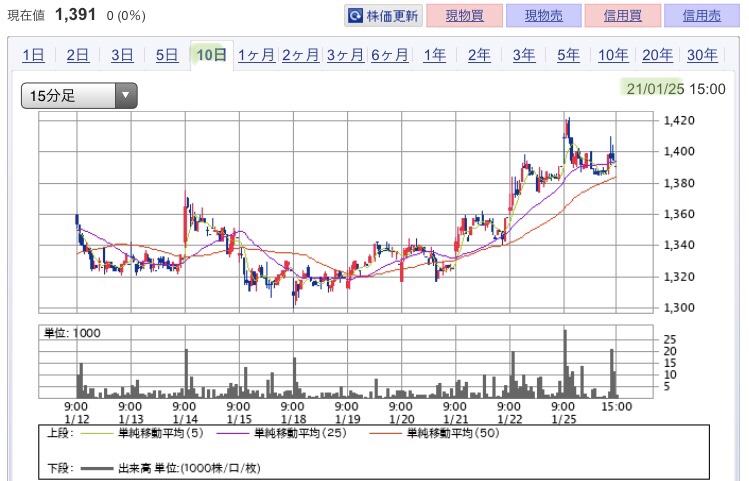Open the 信用売 link
This screenshot has height=481, width=749.
click(702, 16)
